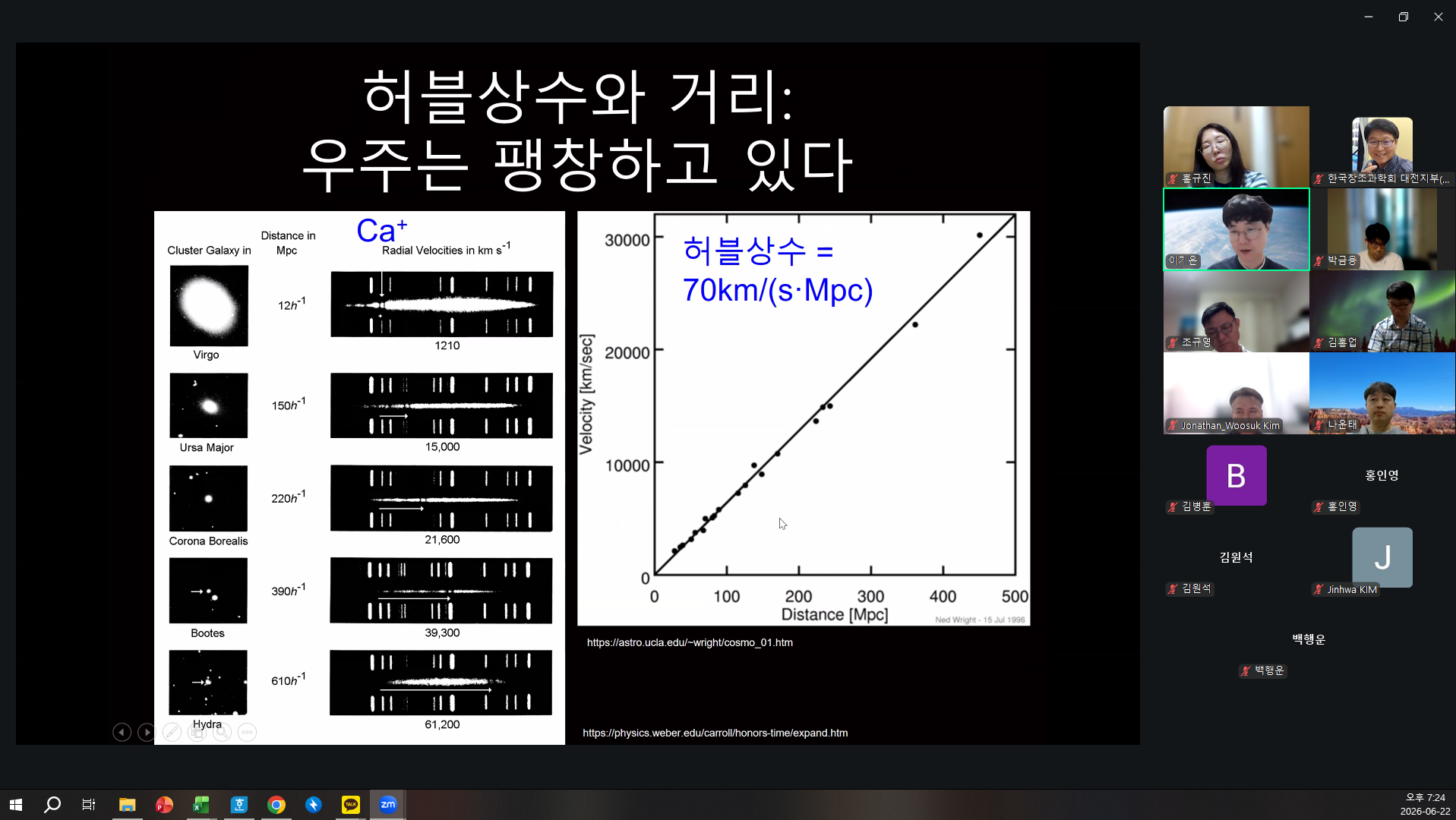Click muted mic icon next to 박금용
Image resolution: width=1456 pixels, height=820 pixels.
pyautogui.click(x=1319, y=260)
